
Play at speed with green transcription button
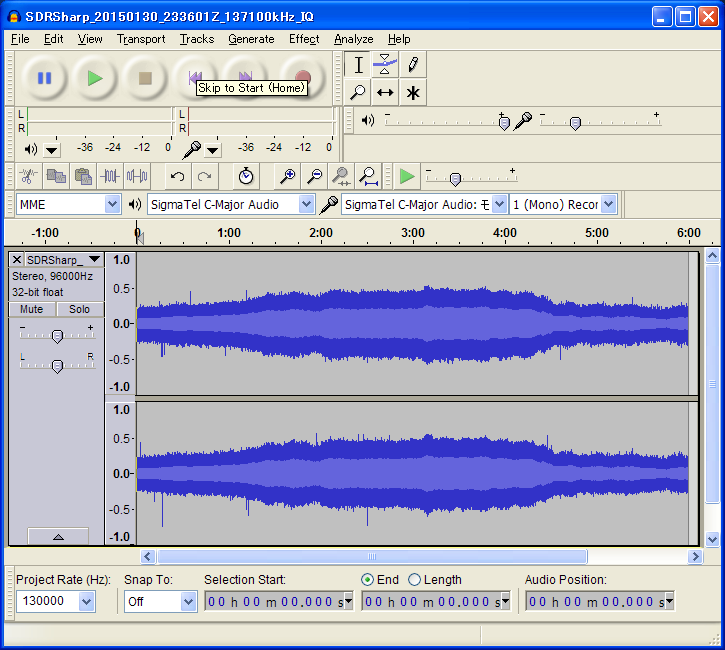tap(407, 176)
